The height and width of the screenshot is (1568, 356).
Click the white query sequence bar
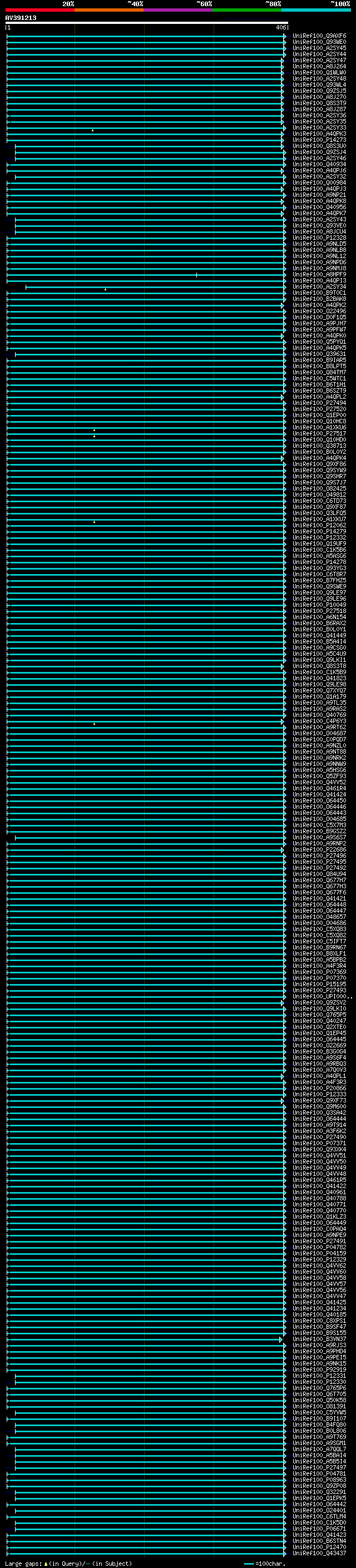(147, 22)
